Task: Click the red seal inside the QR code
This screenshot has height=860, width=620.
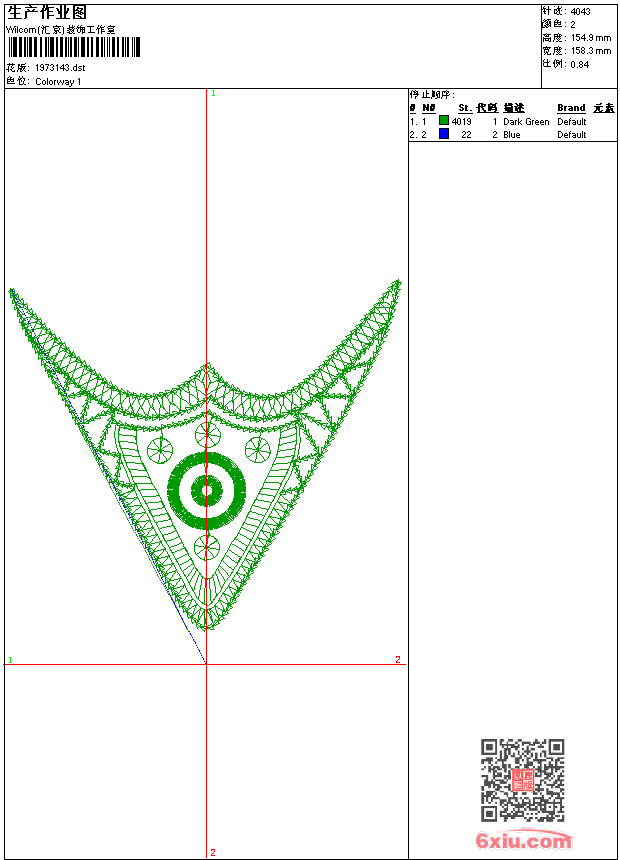Action: click(x=522, y=781)
